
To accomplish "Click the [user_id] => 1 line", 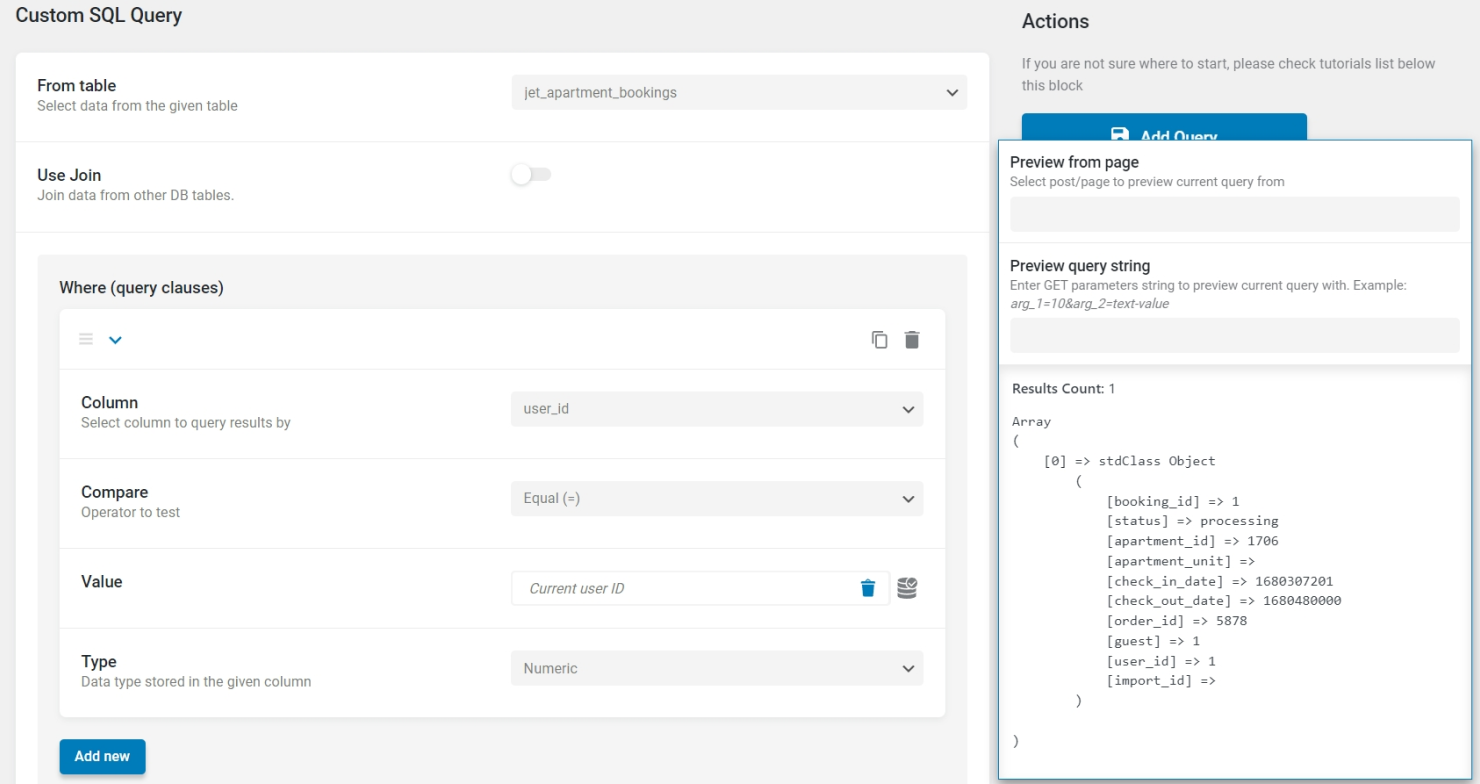I will point(1160,661).
